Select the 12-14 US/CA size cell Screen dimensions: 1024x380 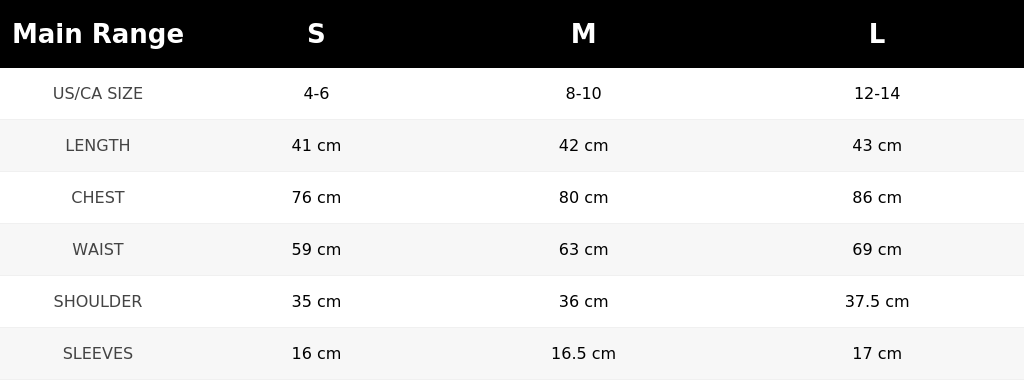(877, 93)
